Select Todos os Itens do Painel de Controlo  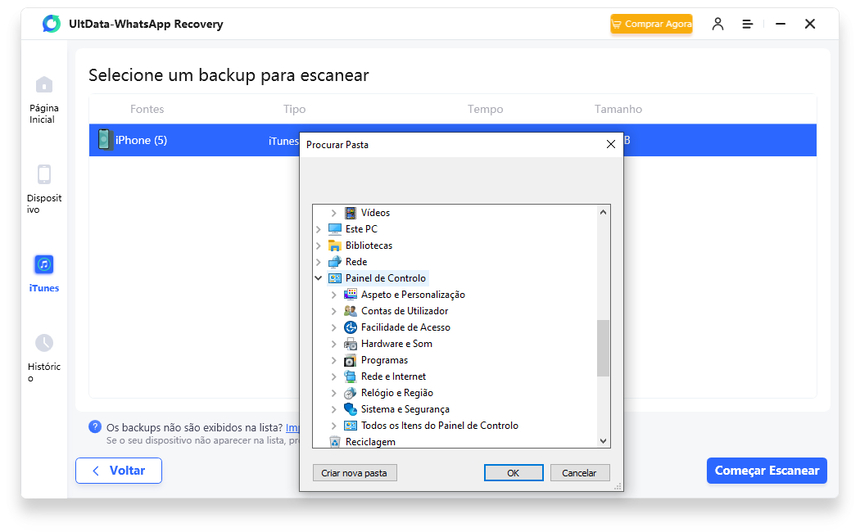(x=439, y=426)
